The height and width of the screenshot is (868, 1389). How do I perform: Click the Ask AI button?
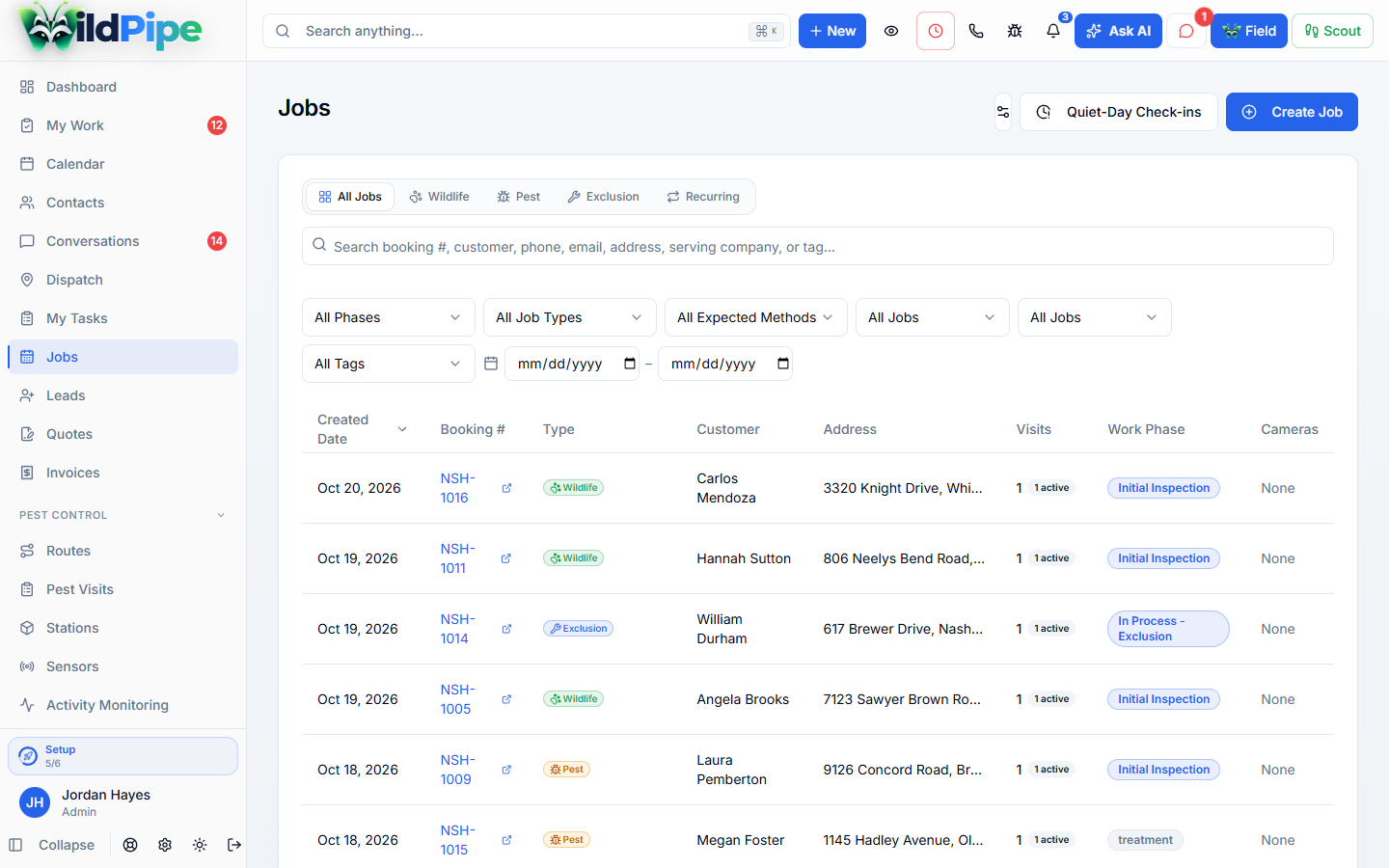pyautogui.click(x=1118, y=31)
